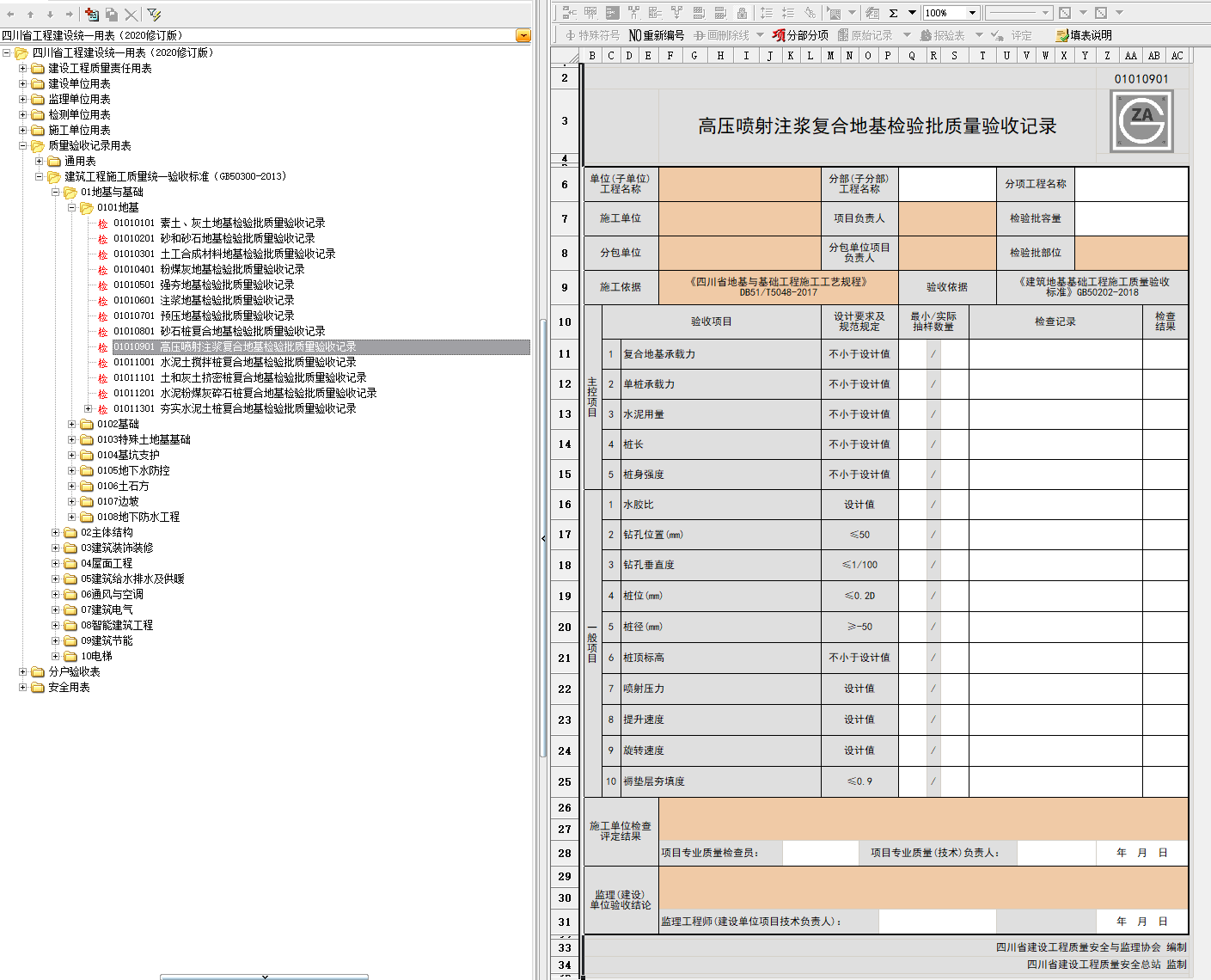Click the ZA logo image on the form

click(1141, 122)
